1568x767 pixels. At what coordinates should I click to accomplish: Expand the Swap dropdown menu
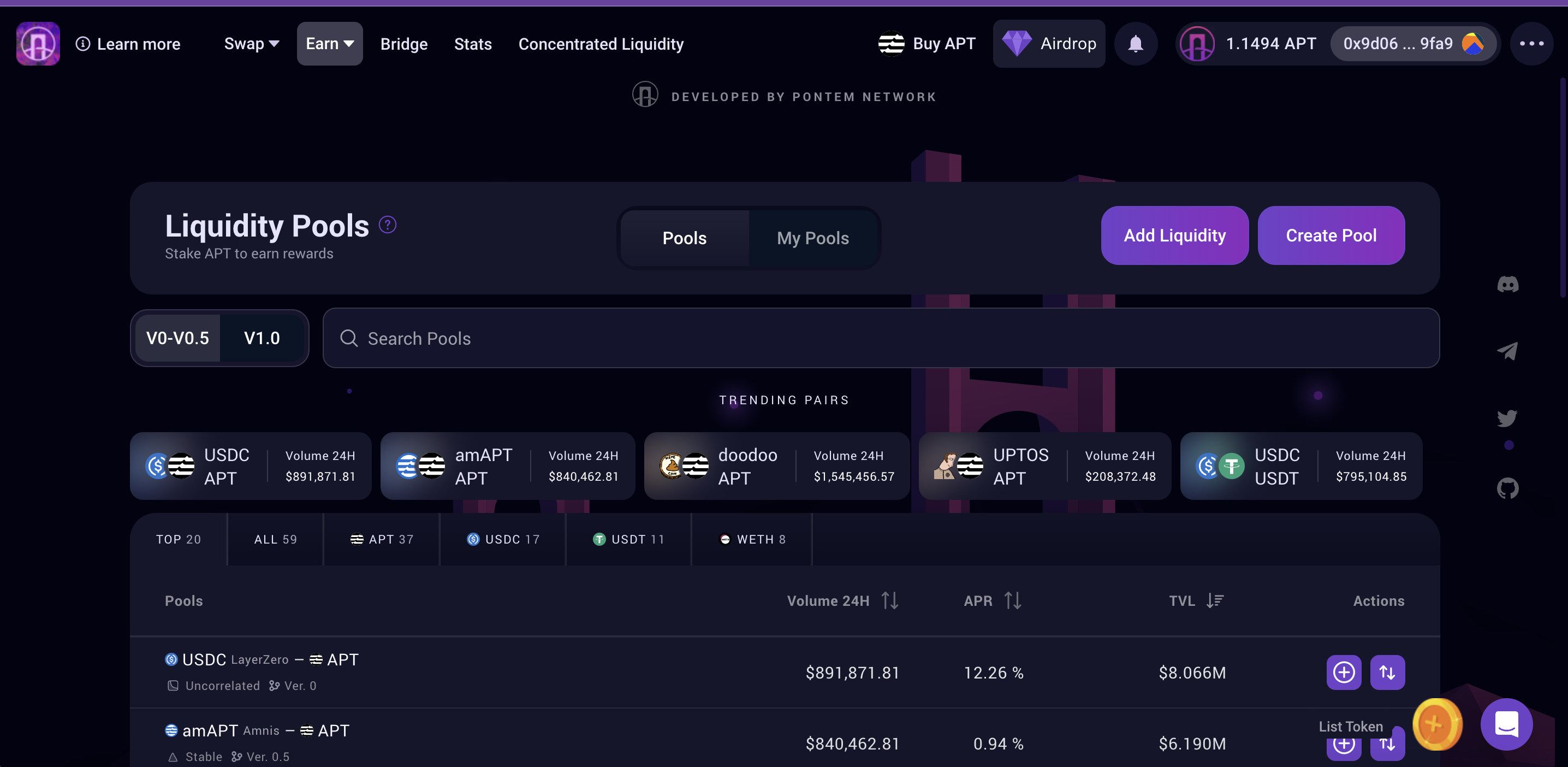click(x=251, y=44)
